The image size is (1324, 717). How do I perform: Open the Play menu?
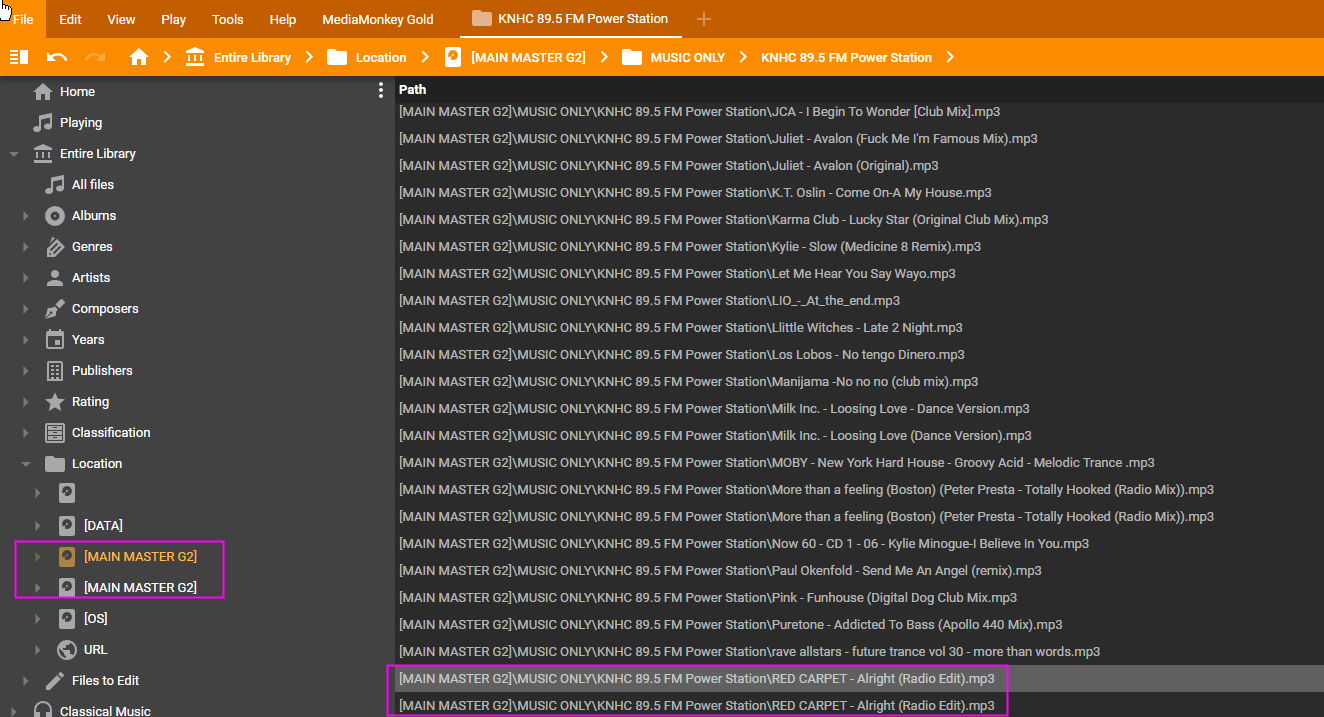(x=173, y=19)
